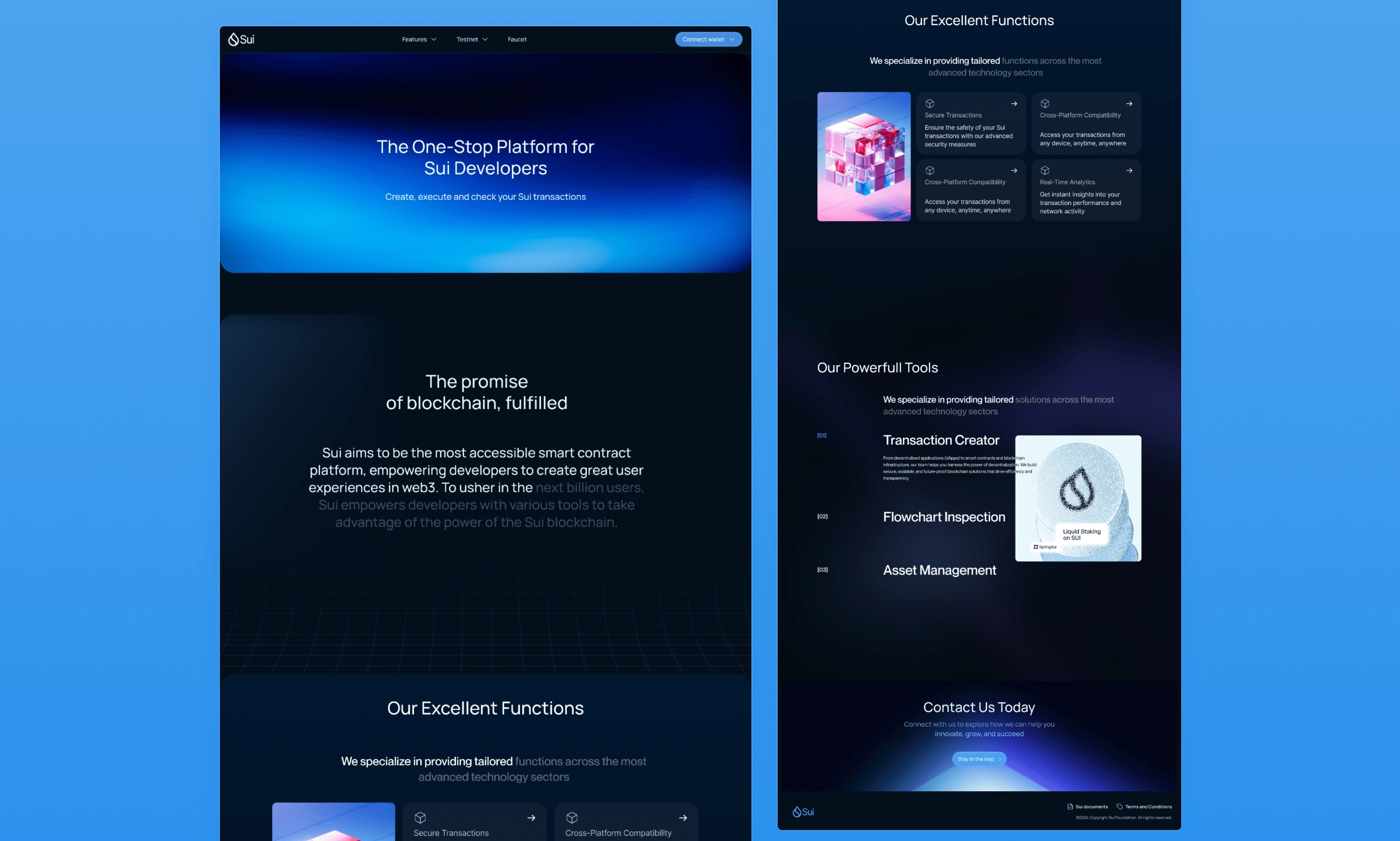
Task: Click the Terms and Conditions tag icon
Action: 1119,807
